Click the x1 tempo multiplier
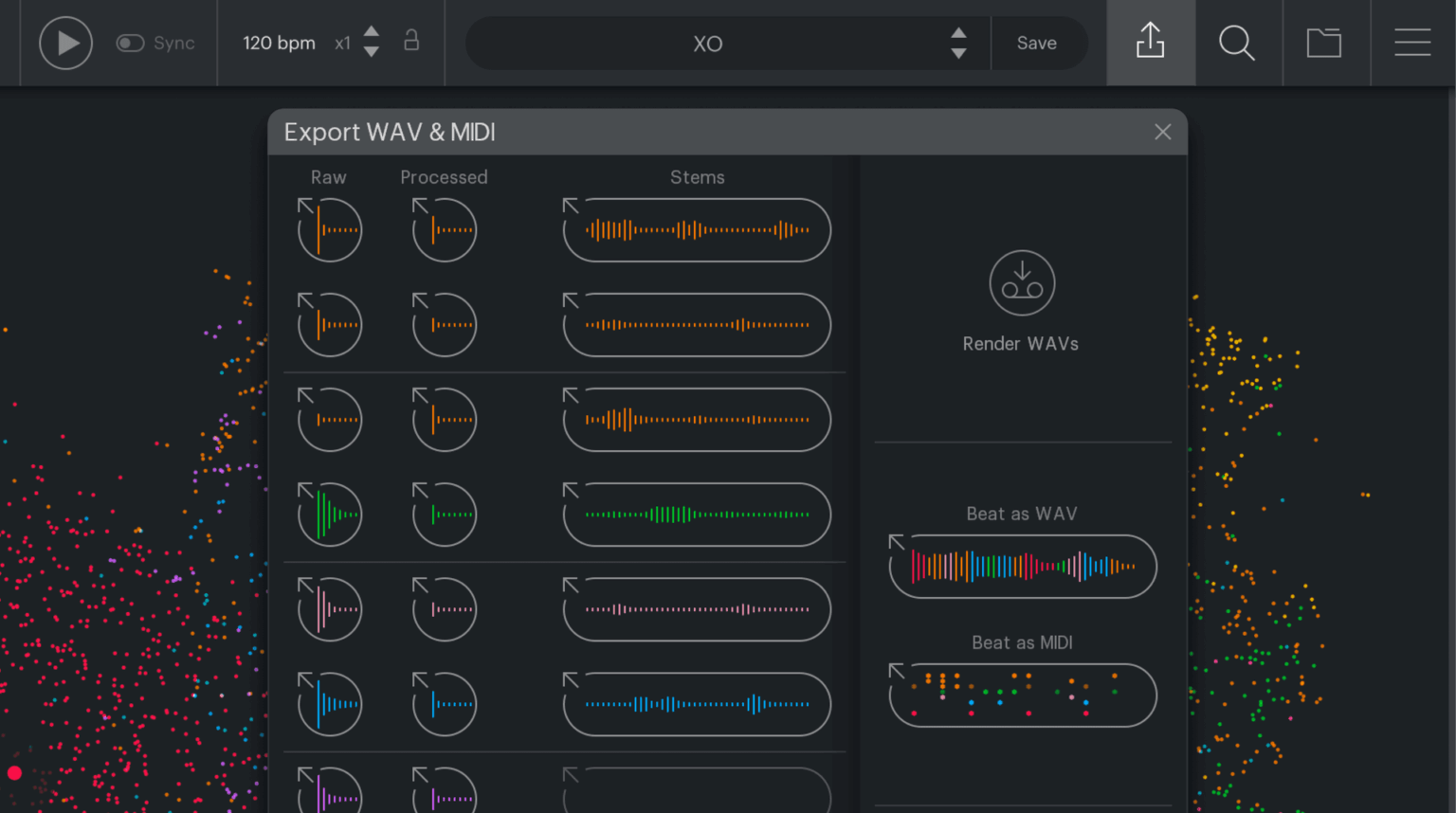Image resolution: width=1456 pixels, height=813 pixels. click(343, 43)
